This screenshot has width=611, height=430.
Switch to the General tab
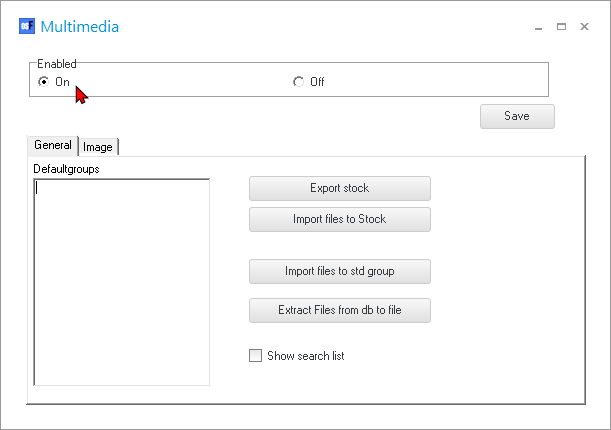52,145
